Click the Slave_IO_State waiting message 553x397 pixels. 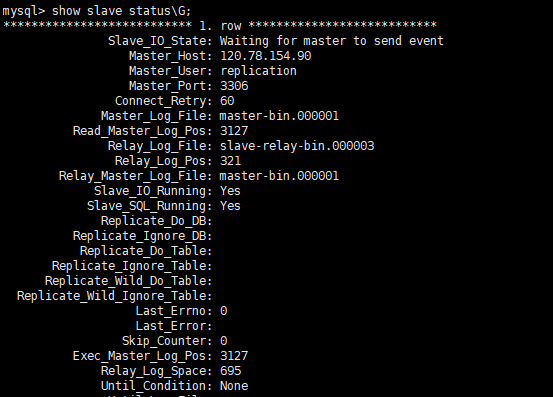point(332,41)
